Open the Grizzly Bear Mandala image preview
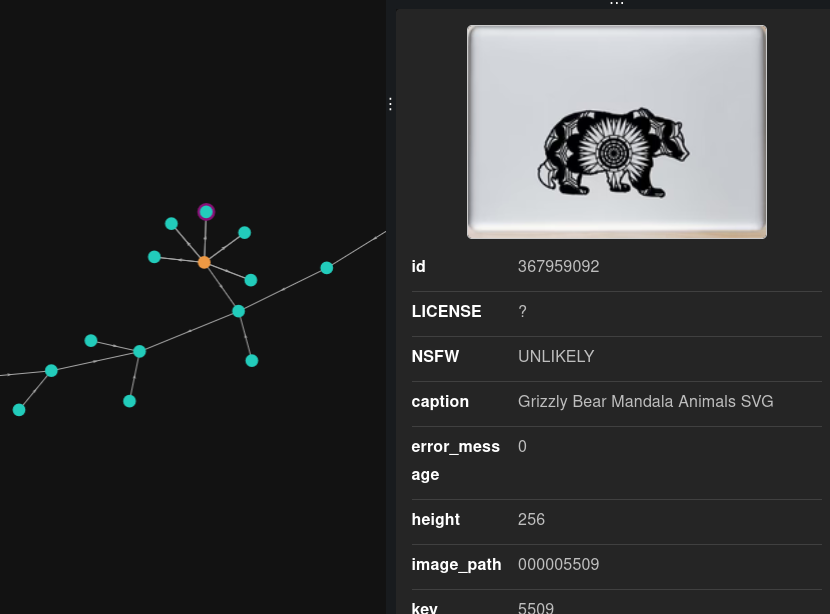 point(616,131)
